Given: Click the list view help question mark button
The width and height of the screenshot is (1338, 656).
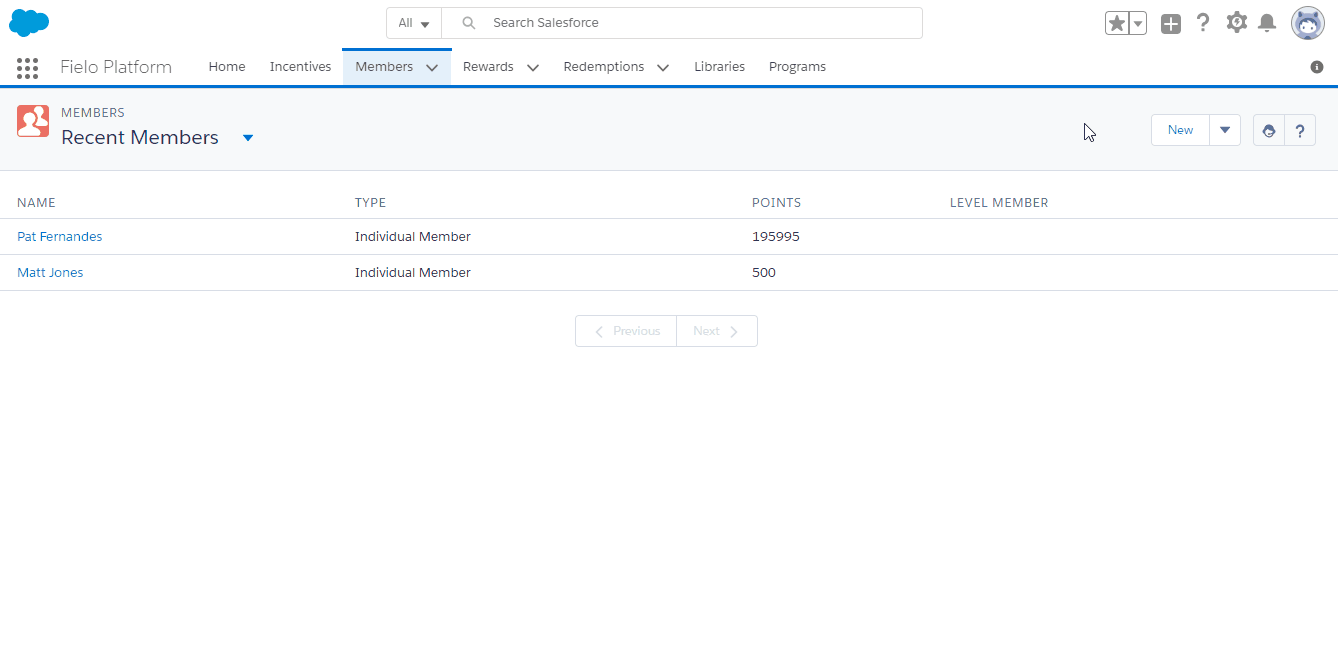Looking at the screenshot, I should pos(1300,130).
